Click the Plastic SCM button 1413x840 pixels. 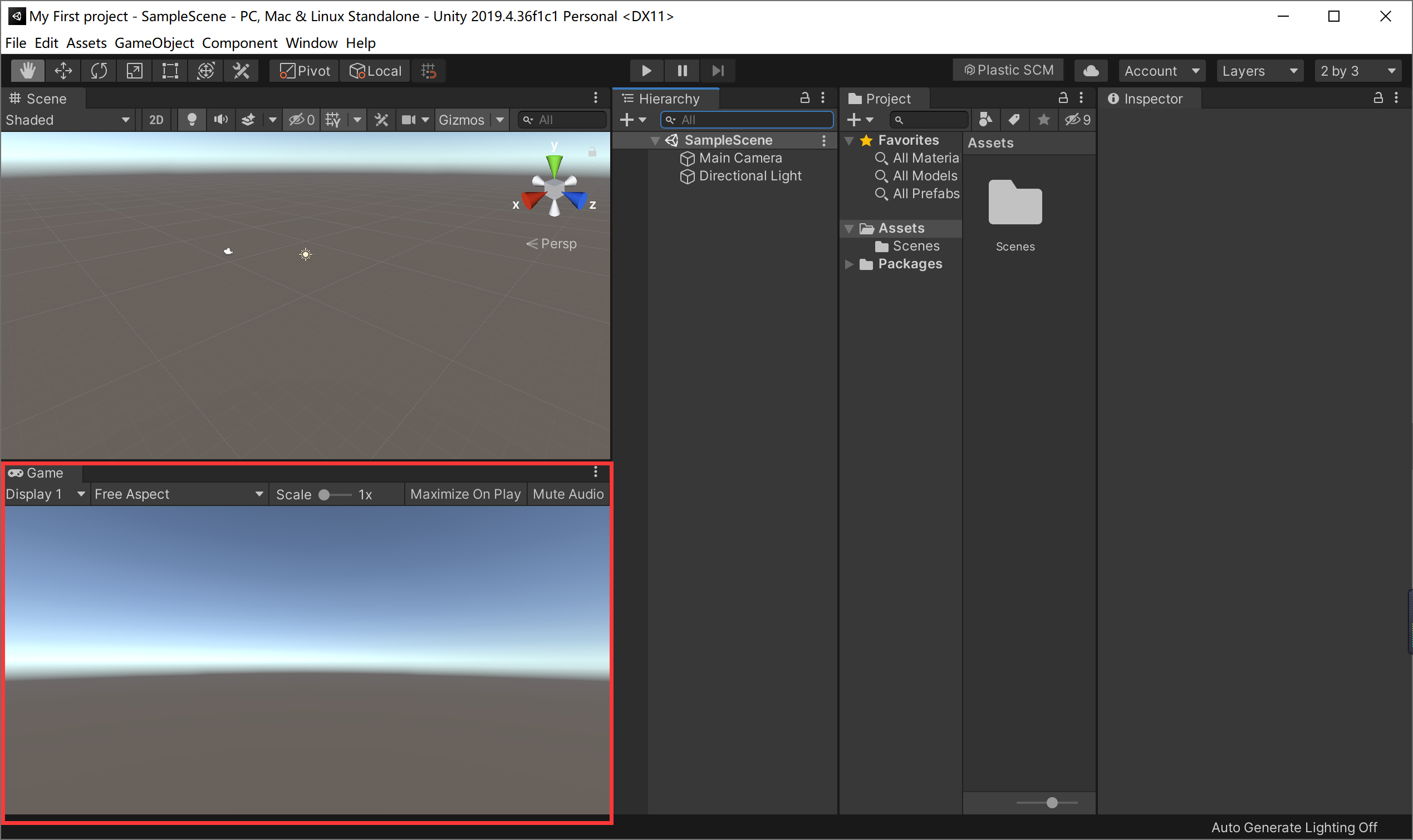pyautogui.click(x=1008, y=70)
